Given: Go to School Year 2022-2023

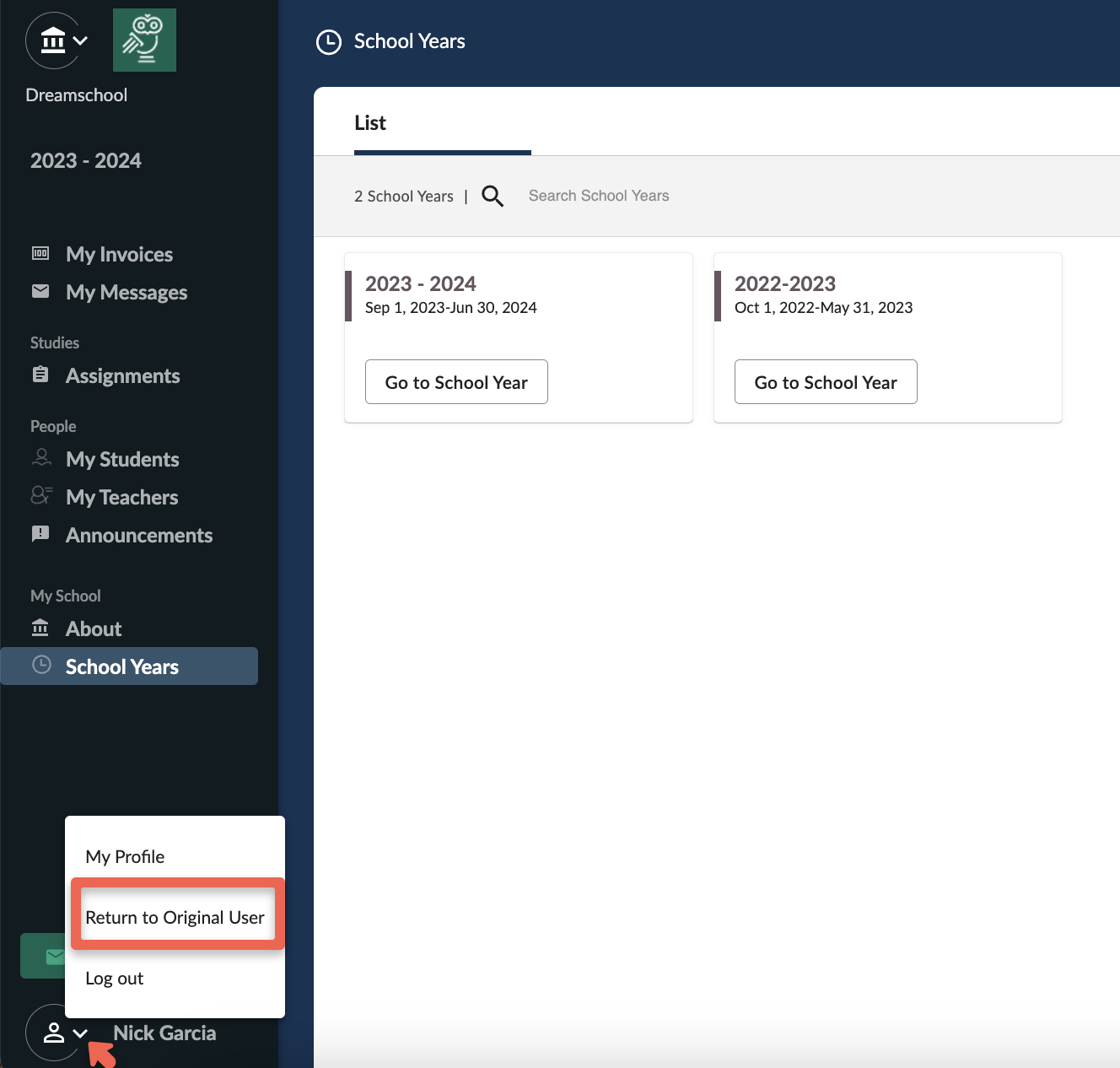Looking at the screenshot, I should (x=826, y=382).
